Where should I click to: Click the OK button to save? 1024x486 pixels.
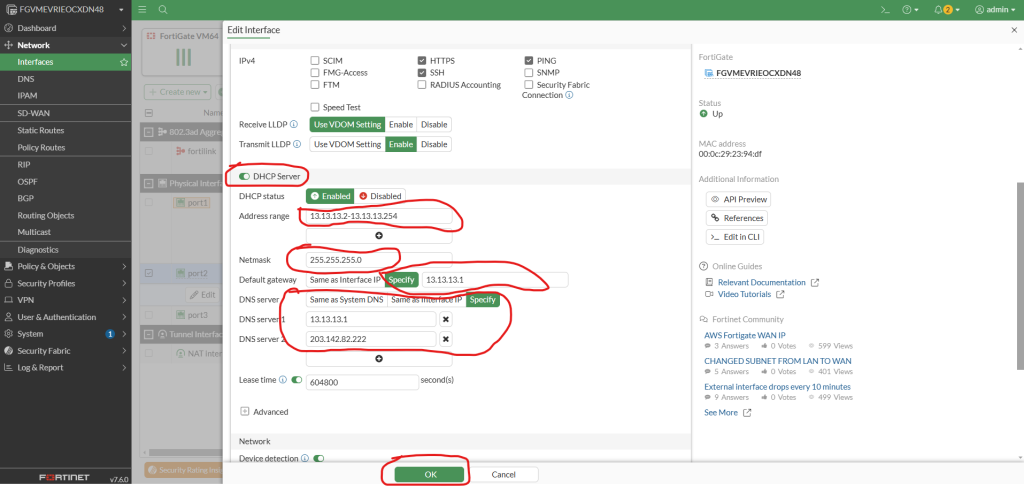428,474
